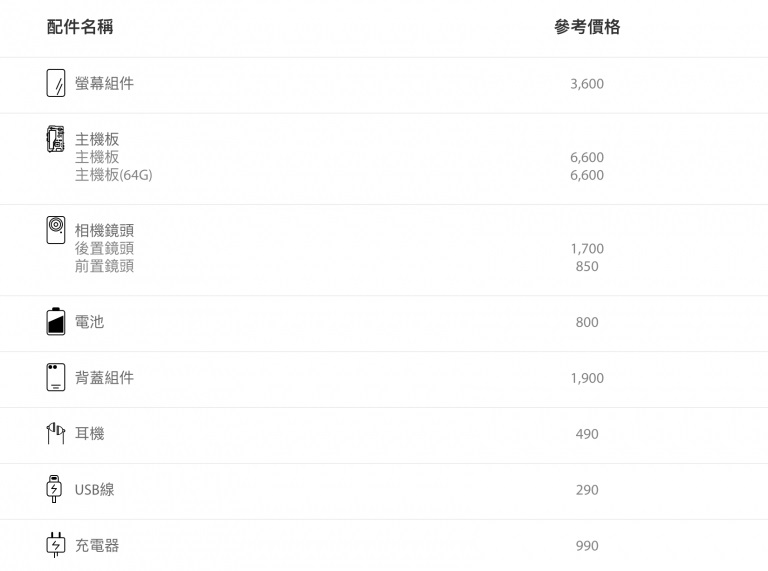Click the 3,600 screen assembly price
Image resolution: width=768 pixels, height=571 pixels.
587,84
